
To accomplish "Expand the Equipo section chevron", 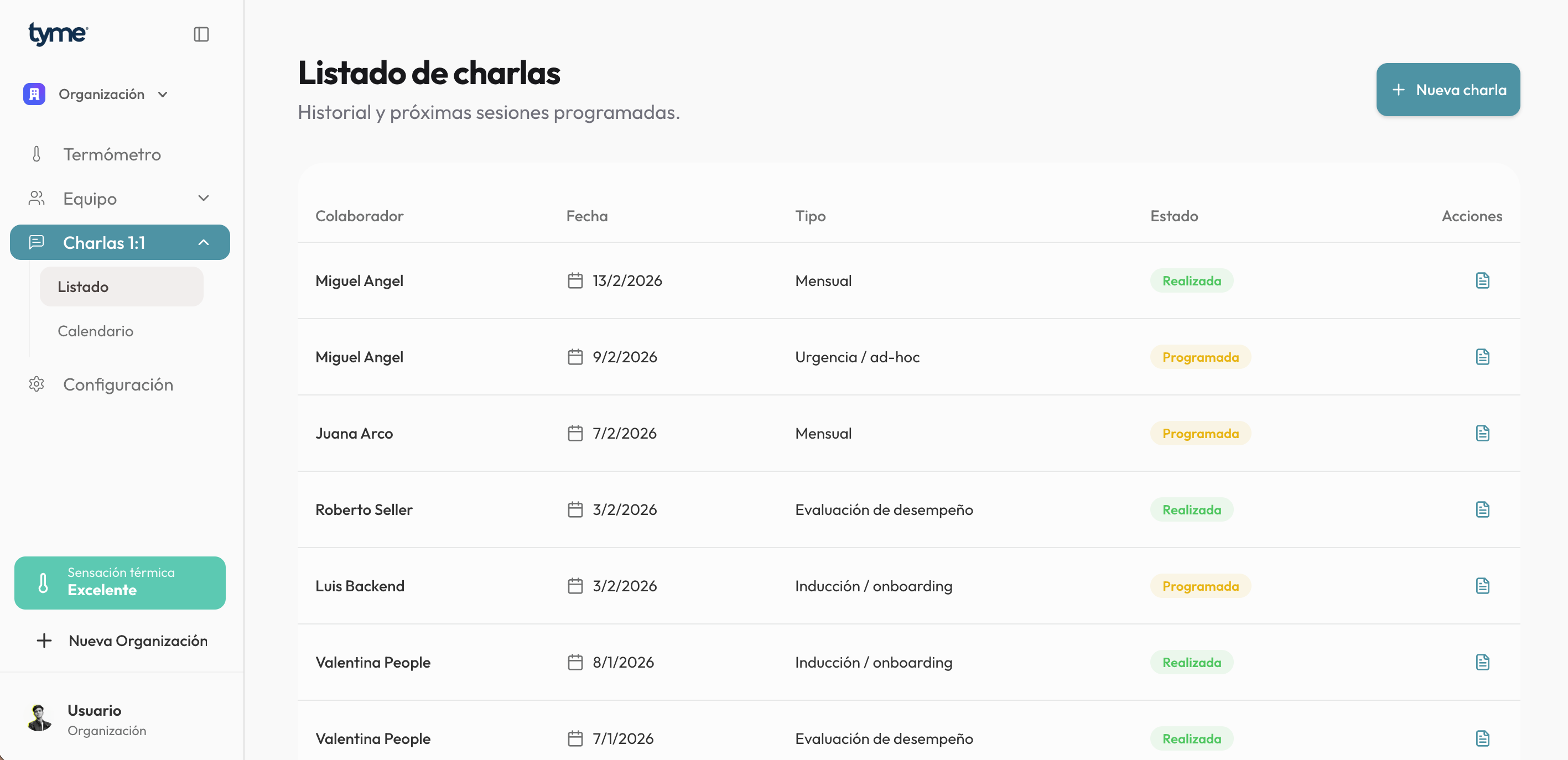I will click(203, 198).
